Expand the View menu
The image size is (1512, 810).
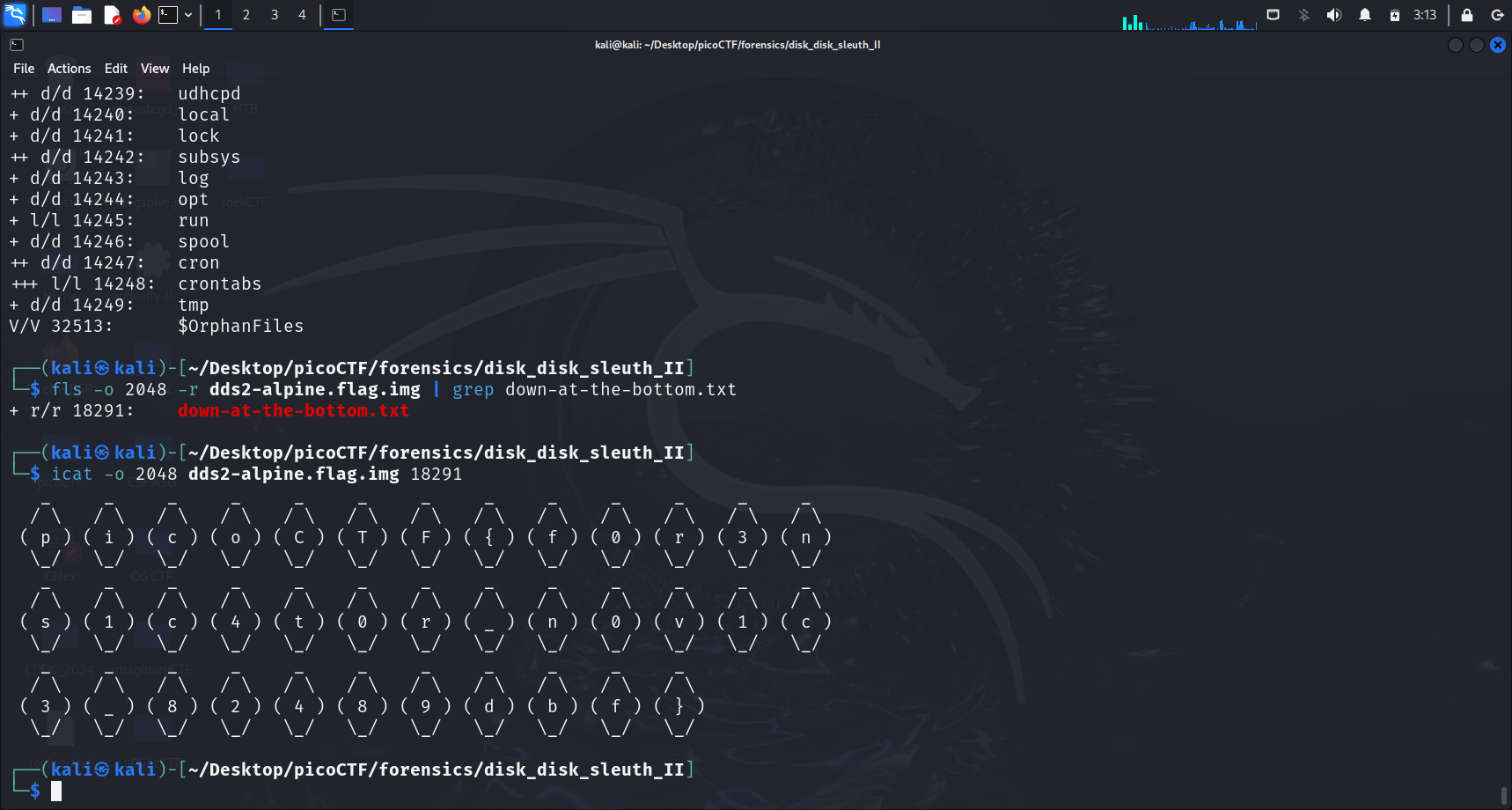click(x=155, y=69)
